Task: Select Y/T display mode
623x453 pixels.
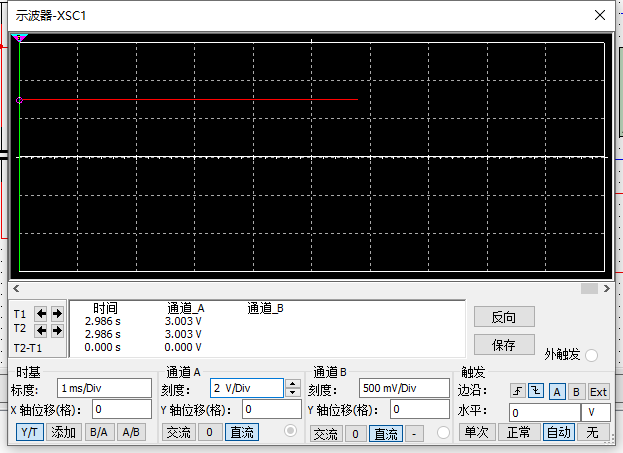Action: 30,432
